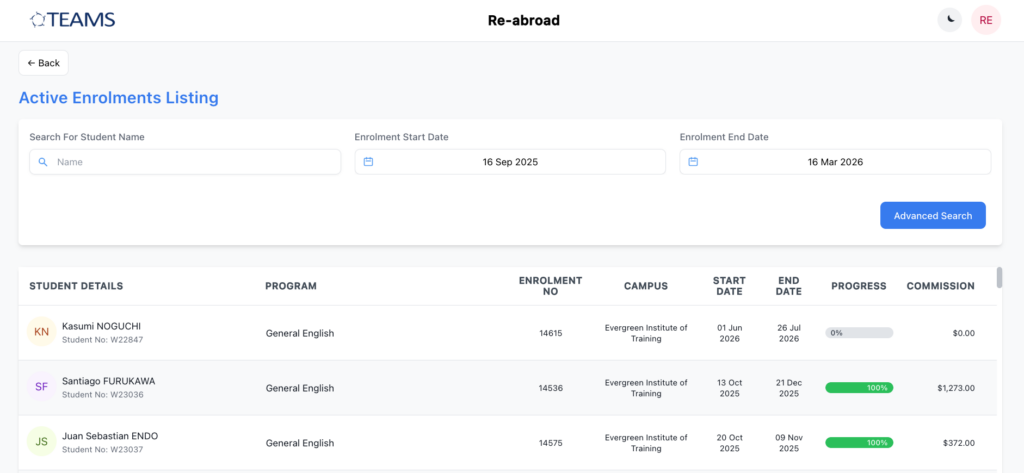Click start date 13 Oct 2025
Viewport: 1024px width, 473px height.
point(729,388)
